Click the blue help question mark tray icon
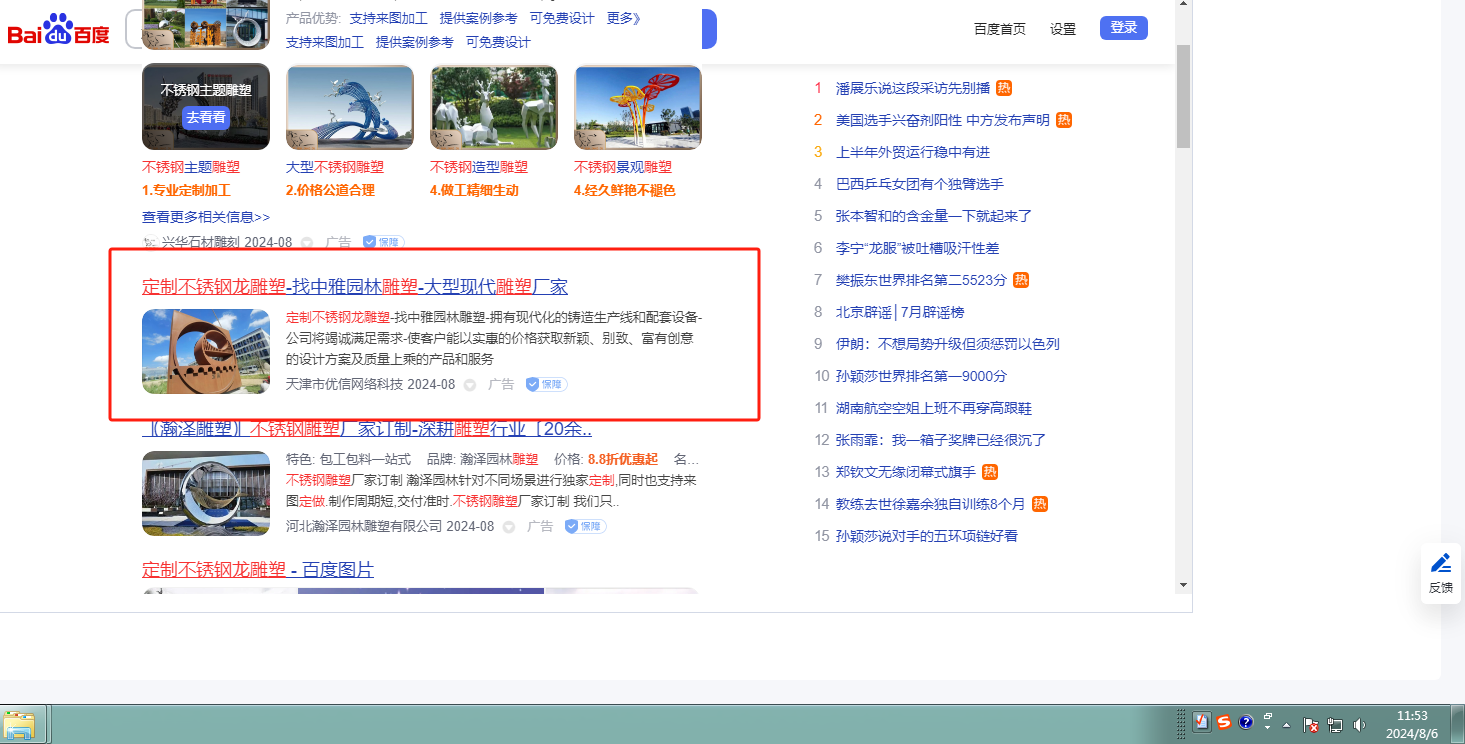Image resolution: width=1465 pixels, height=744 pixels. [x=1246, y=722]
